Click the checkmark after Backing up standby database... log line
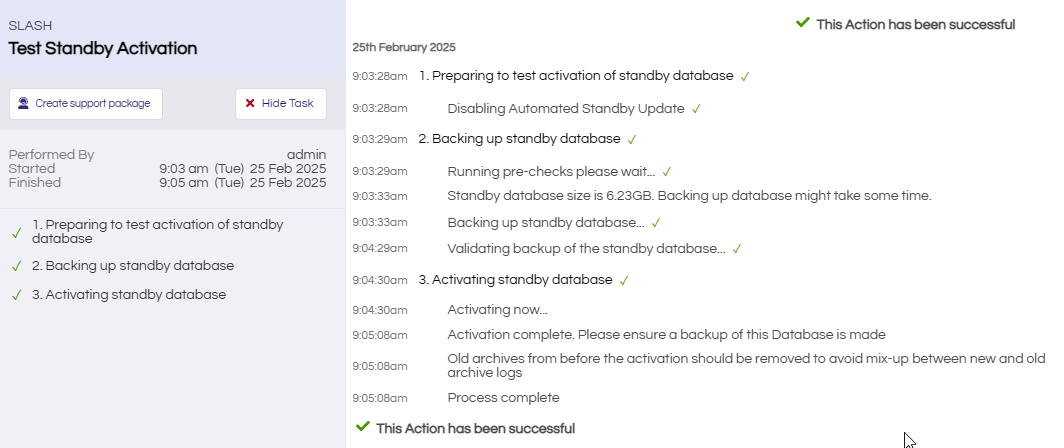 (x=656, y=223)
